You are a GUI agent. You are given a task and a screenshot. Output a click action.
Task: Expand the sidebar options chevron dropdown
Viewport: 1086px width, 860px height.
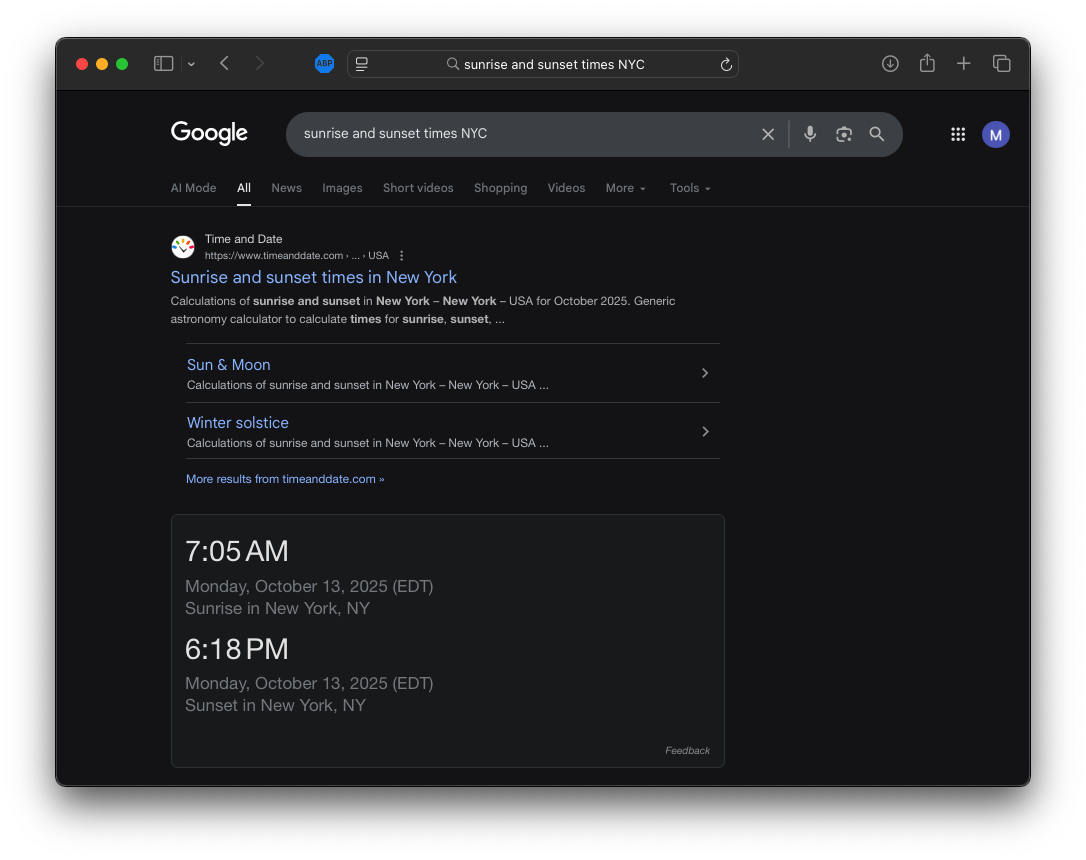(x=191, y=65)
